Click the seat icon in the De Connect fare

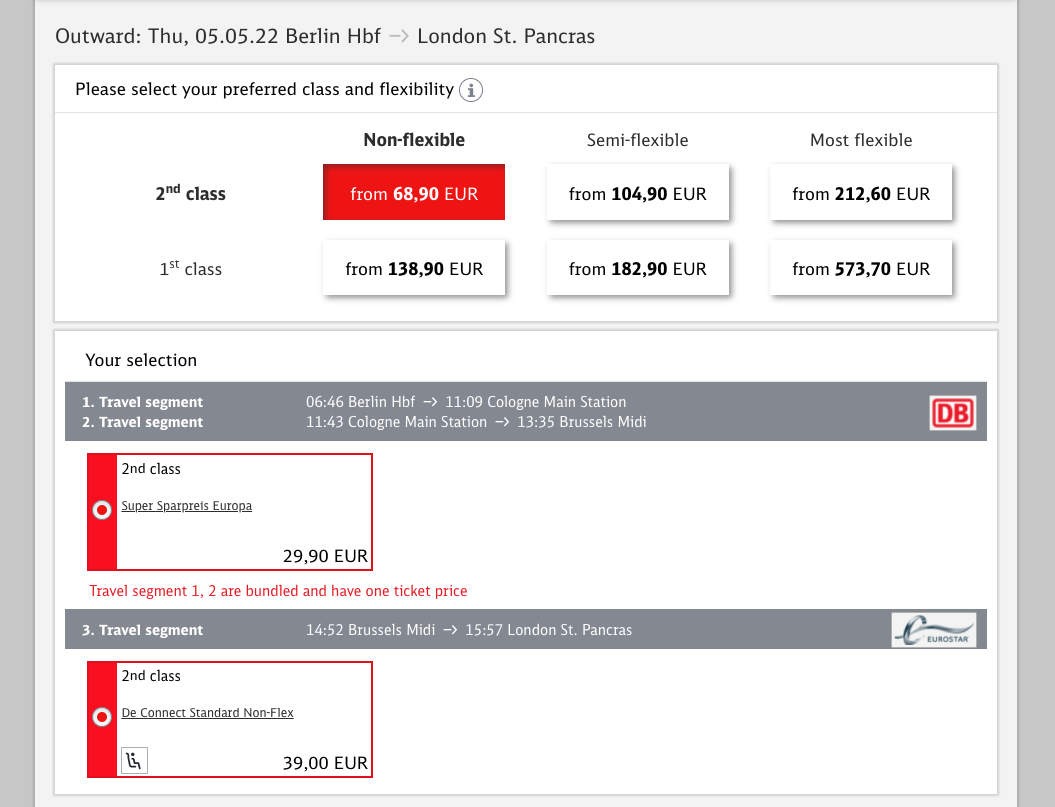click(x=134, y=760)
